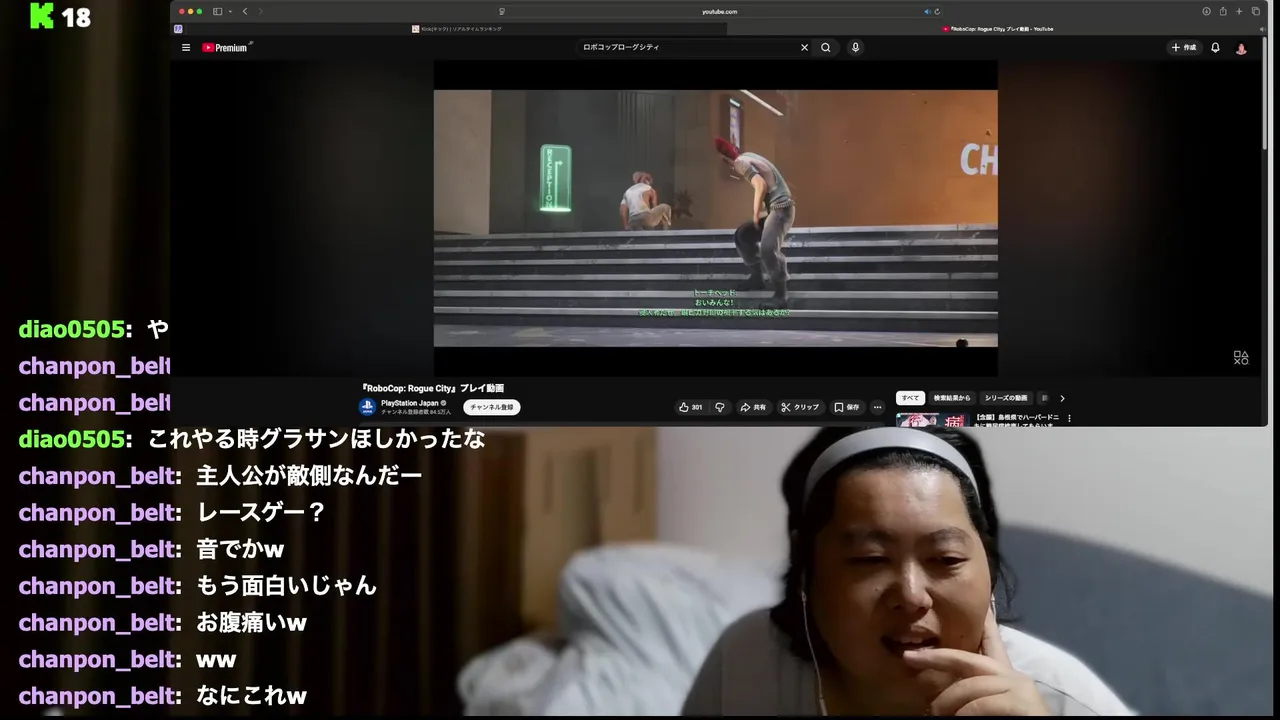The width and height of the screenshot is (1280, 720).
Task: Open the account avatar menu
Action: click(x=1241, y=47)
